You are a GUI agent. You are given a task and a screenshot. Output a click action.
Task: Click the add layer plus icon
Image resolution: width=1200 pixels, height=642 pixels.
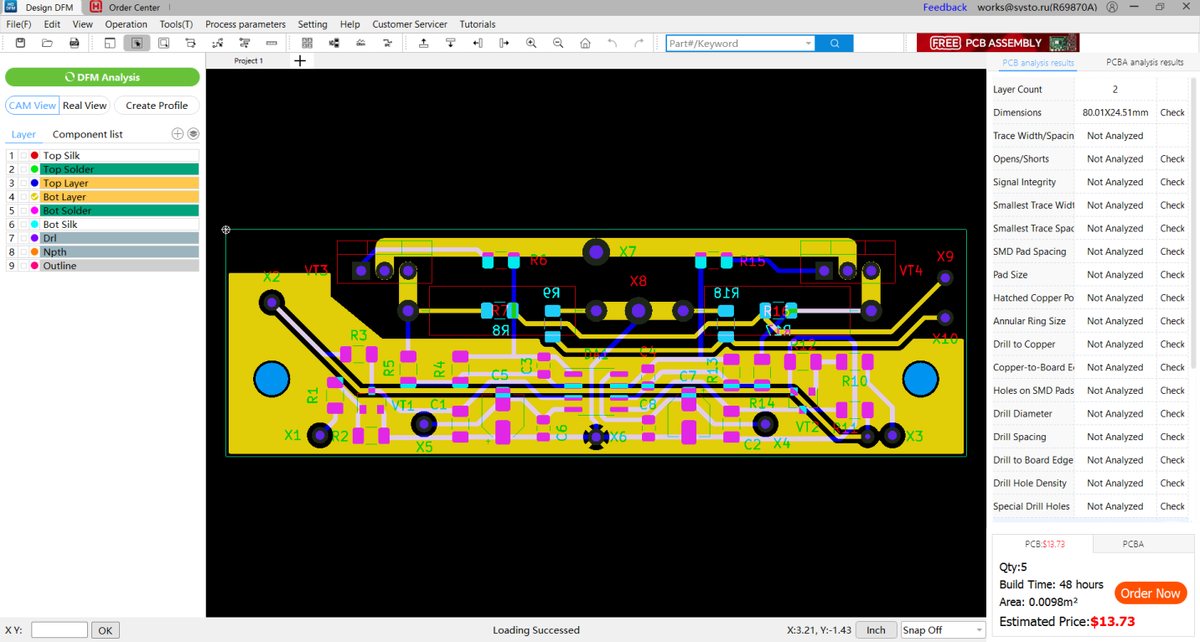click(x=177, y=134)
